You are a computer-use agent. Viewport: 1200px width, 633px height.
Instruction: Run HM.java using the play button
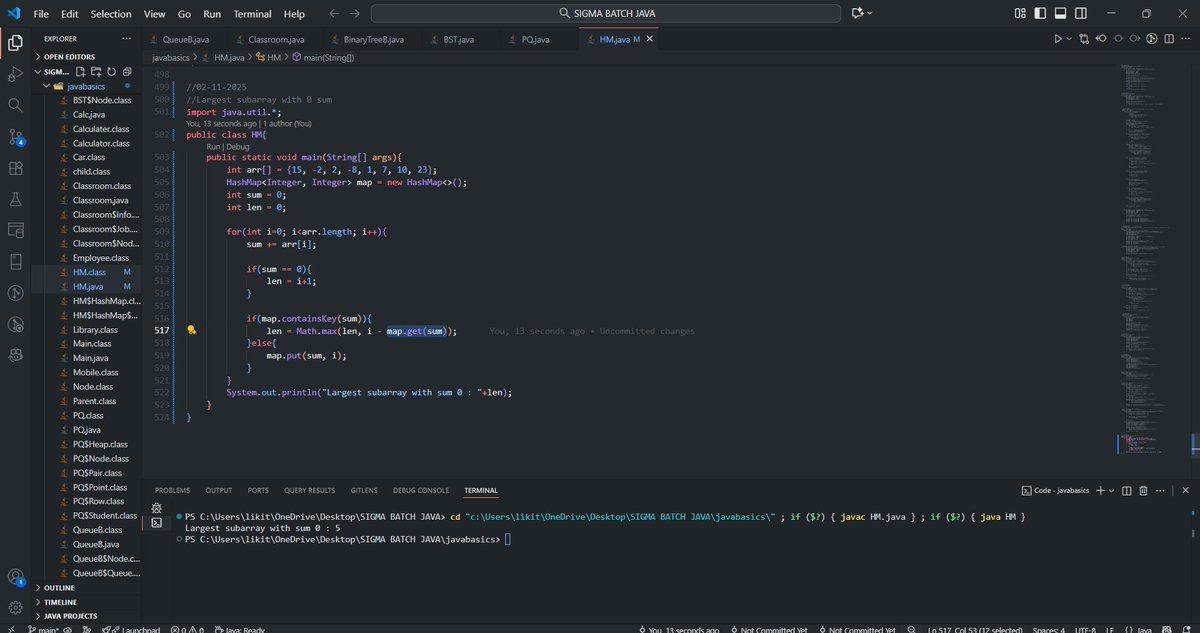[x=1058, y=38]
